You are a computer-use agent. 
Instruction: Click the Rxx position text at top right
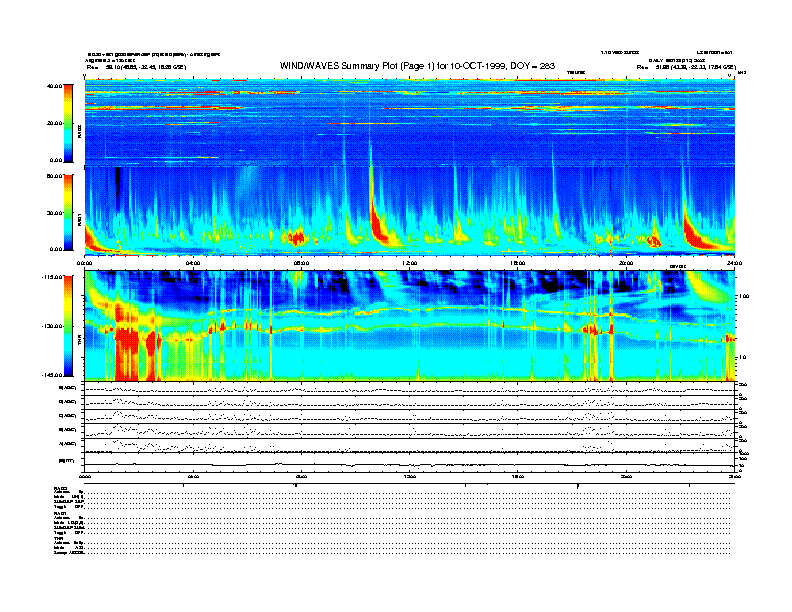(x=686, y=67)
